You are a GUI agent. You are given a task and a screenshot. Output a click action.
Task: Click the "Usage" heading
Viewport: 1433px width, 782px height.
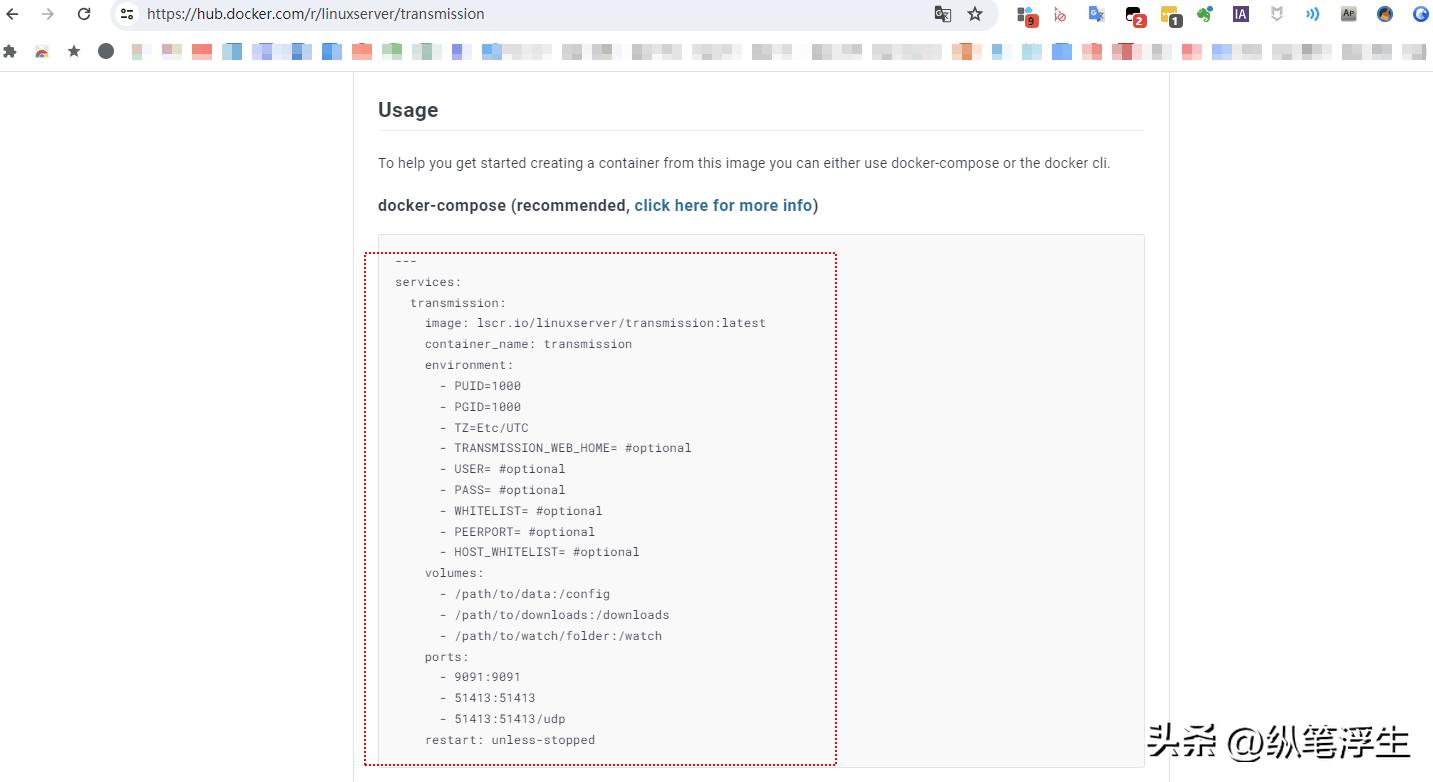(408, 110)
